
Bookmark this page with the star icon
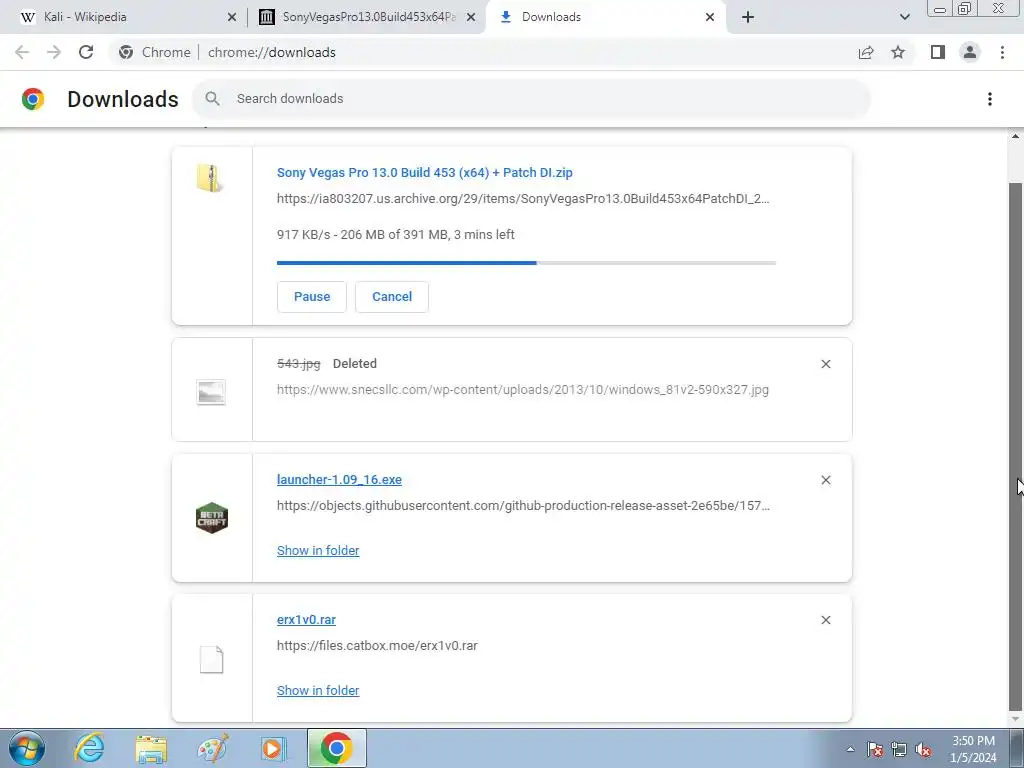coord(898,52)
